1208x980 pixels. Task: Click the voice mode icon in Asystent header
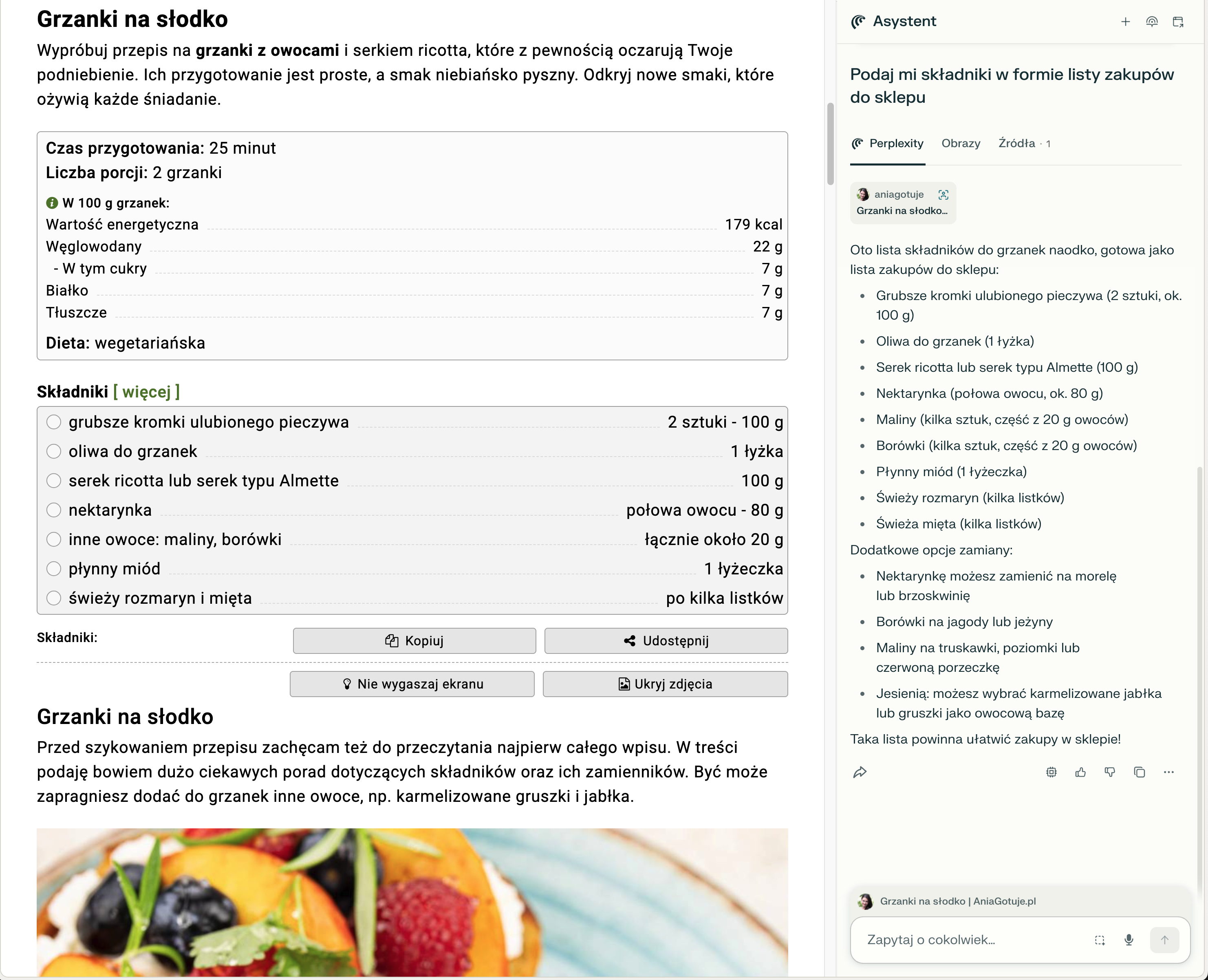tap(1152, 22)
